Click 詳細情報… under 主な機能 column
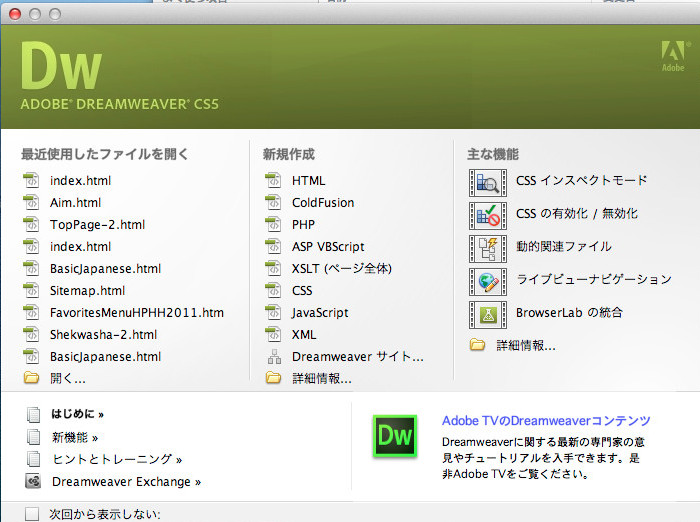 pyautogui.click(x=526, y=346)
